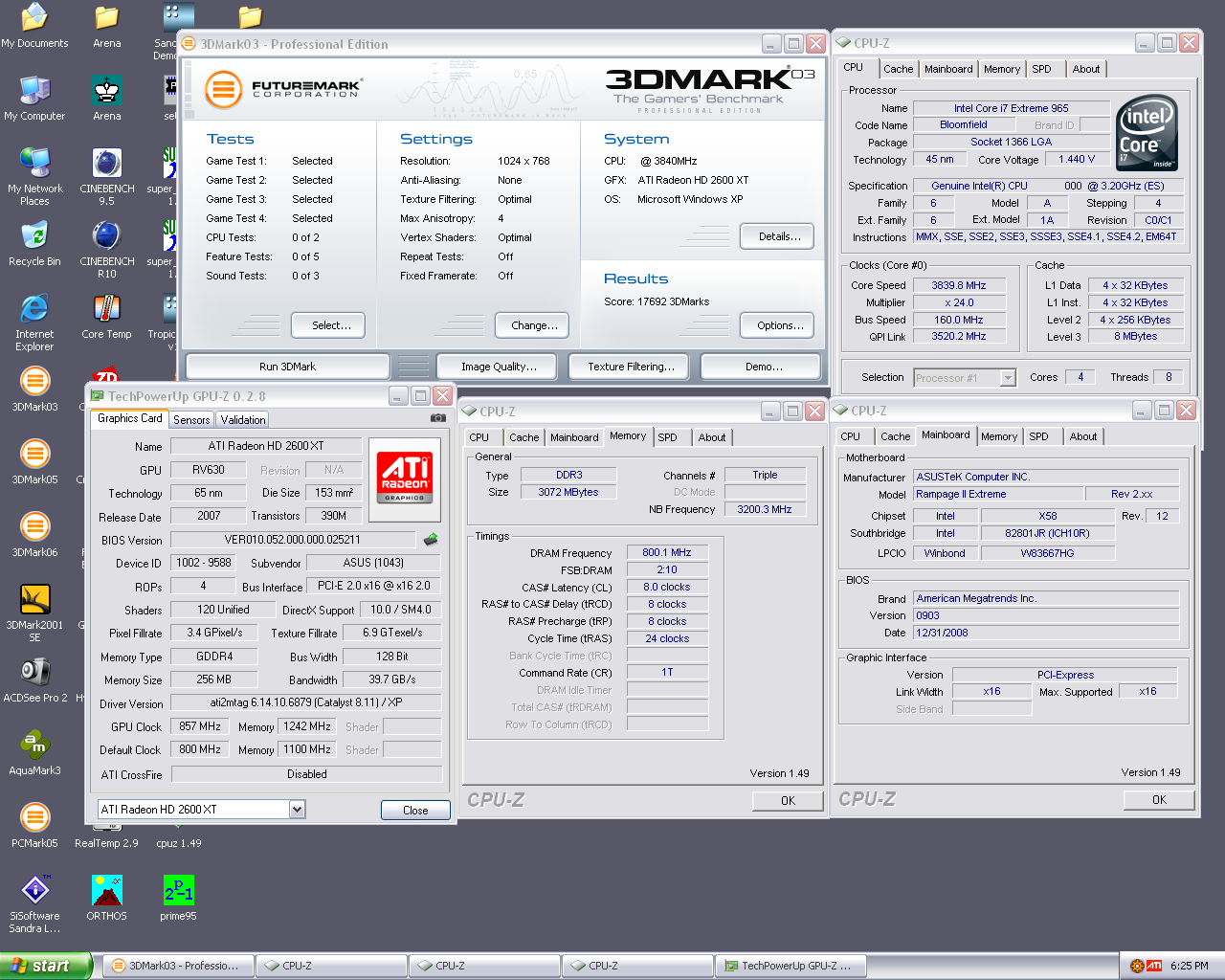Click the Windows start button
Viewport: 1225px width, 980px height.
47,966
